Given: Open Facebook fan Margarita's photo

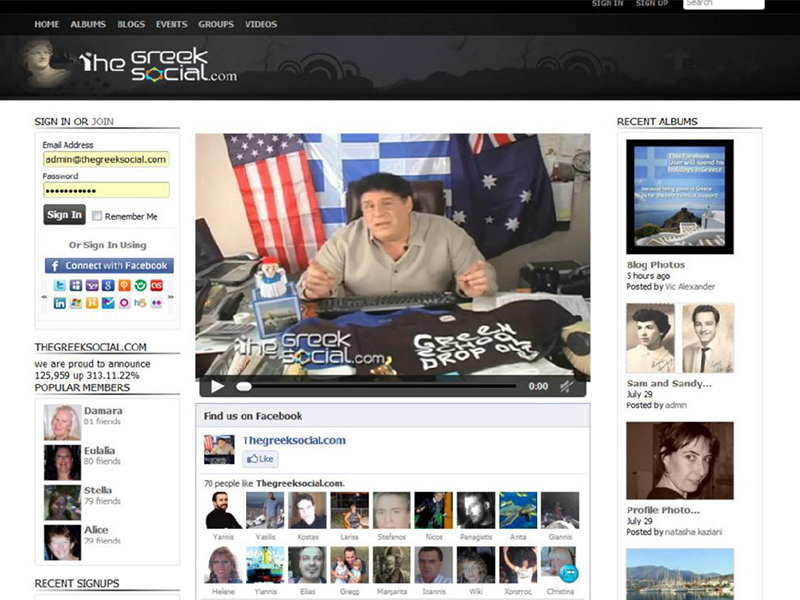Looking at the screenshot, I should coord(392,565).
